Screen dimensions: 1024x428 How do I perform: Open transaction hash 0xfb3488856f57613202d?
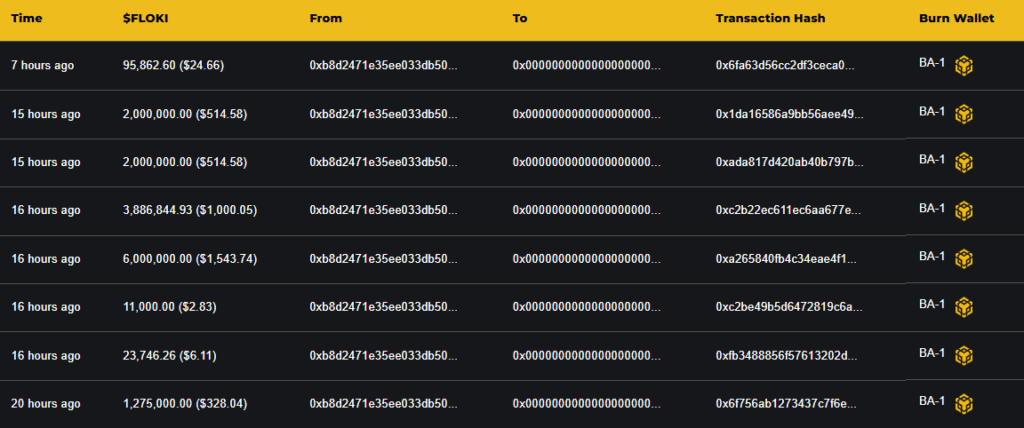[x=785, y=355]
